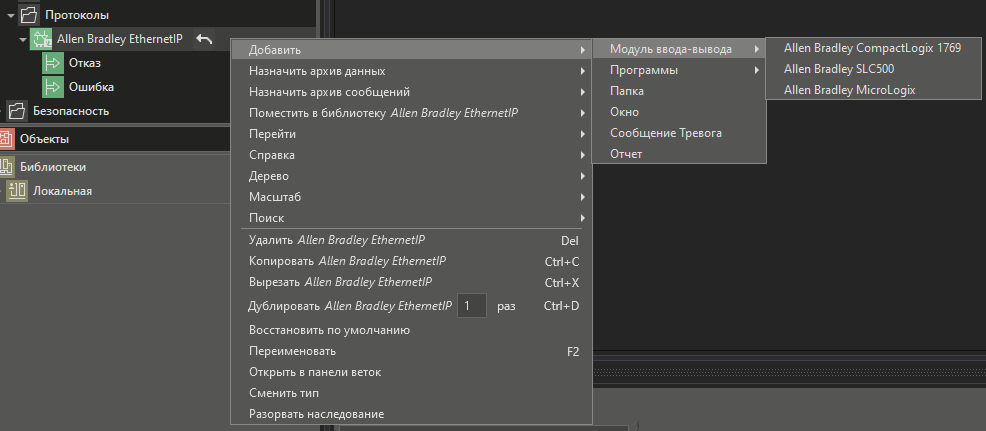The height and width of the screenshot is (431, 986).
Task: Select the Протоколы tree label
Action: tap(77, 14)
